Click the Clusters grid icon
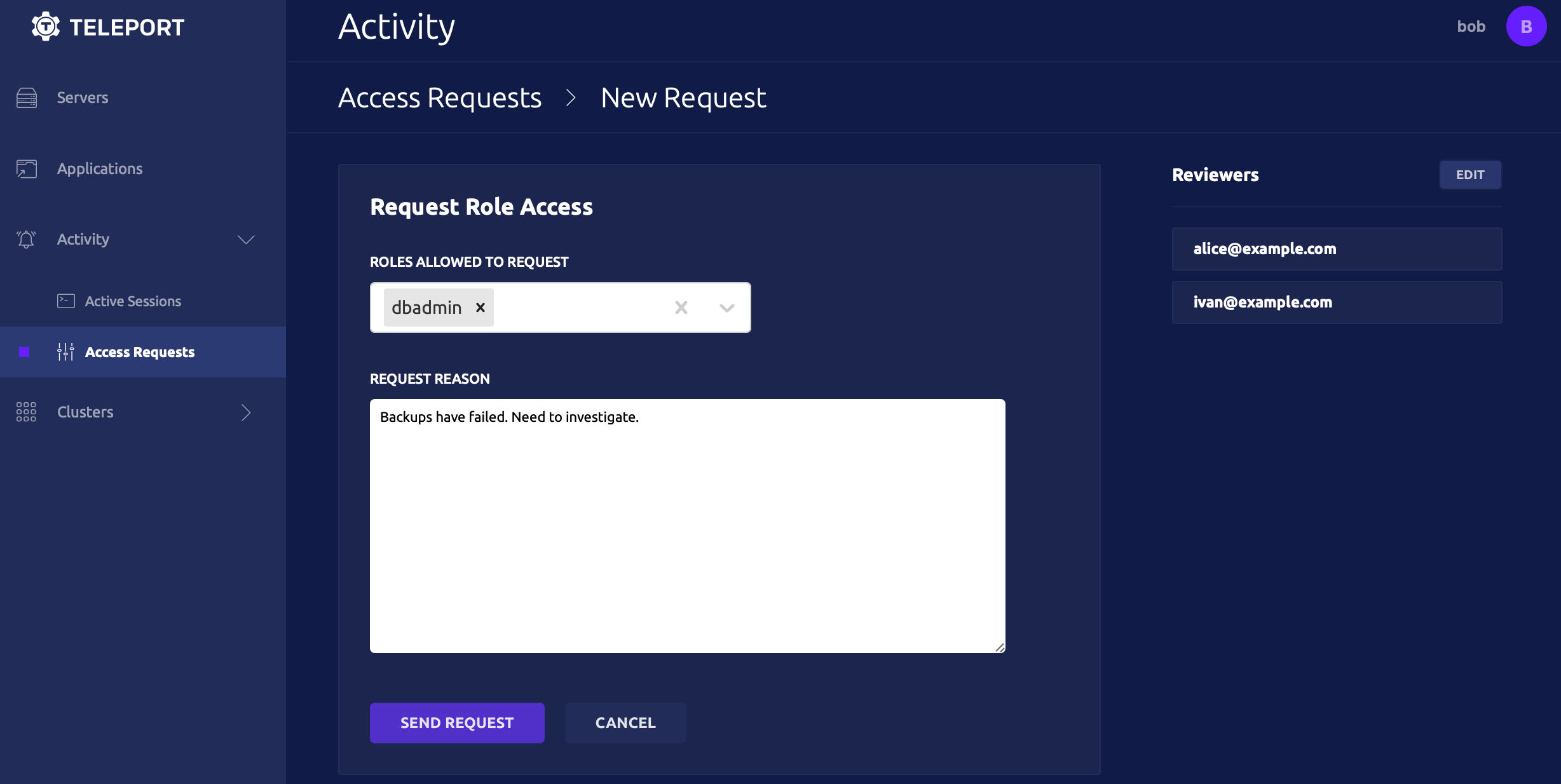 point(26,411)
